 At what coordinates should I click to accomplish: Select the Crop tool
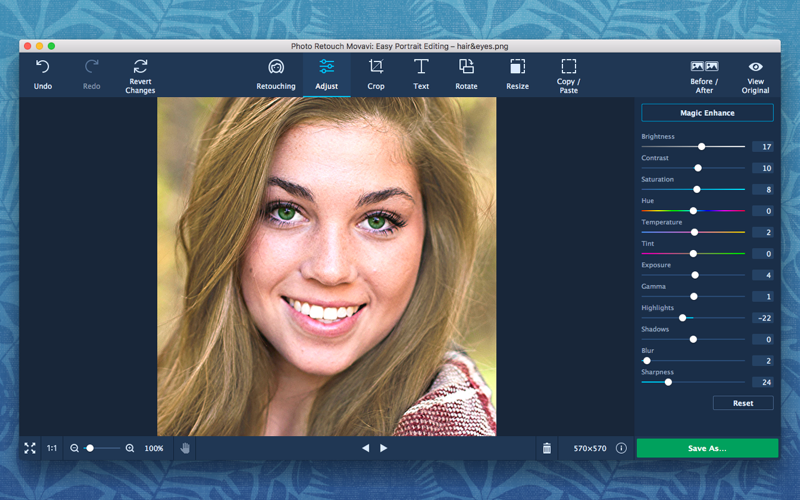(376, 67)
